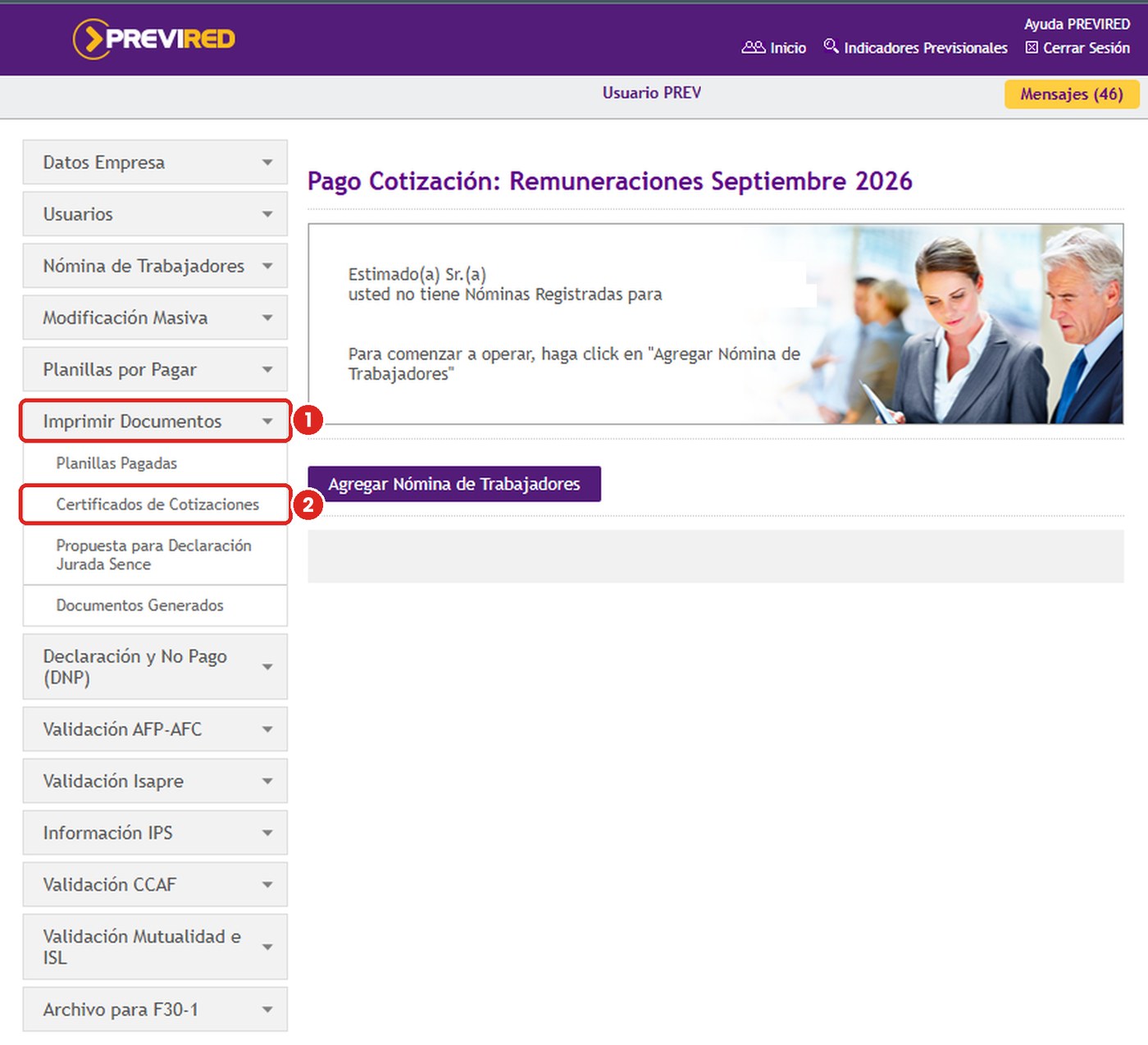This screenshot has width=1148, height=1045.
Task: Click the Pago Cotización page heading
Action: pos(610,181)
